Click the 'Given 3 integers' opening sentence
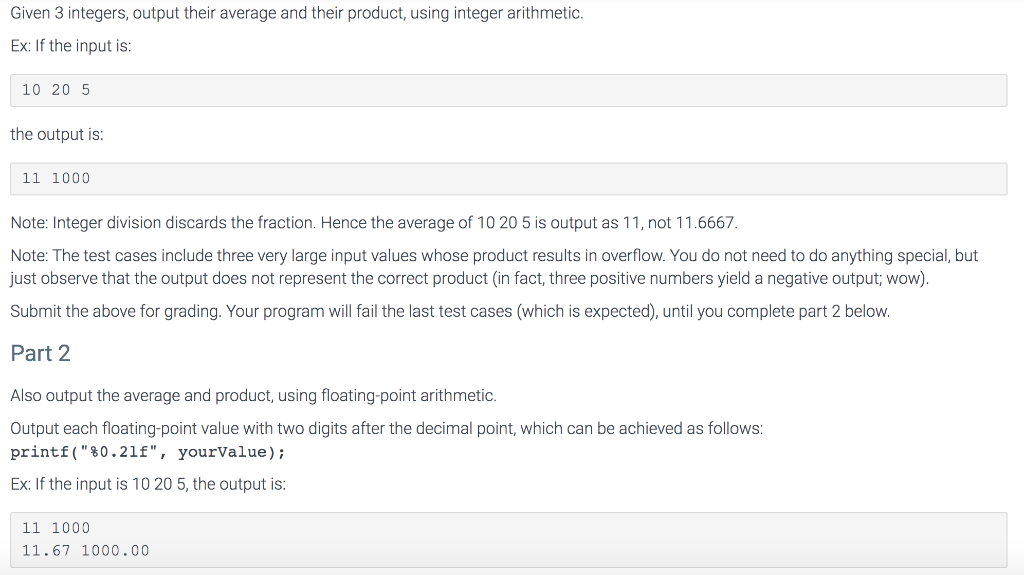Viewport: 1024px width, 575px height. (296, 13)
